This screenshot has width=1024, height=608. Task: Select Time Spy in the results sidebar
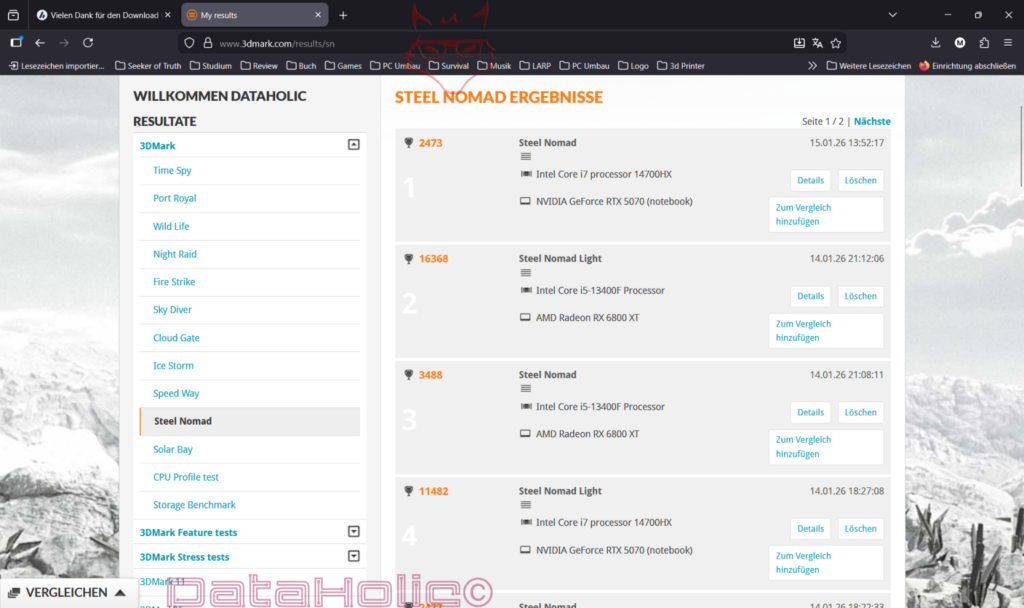pos(172,170)
